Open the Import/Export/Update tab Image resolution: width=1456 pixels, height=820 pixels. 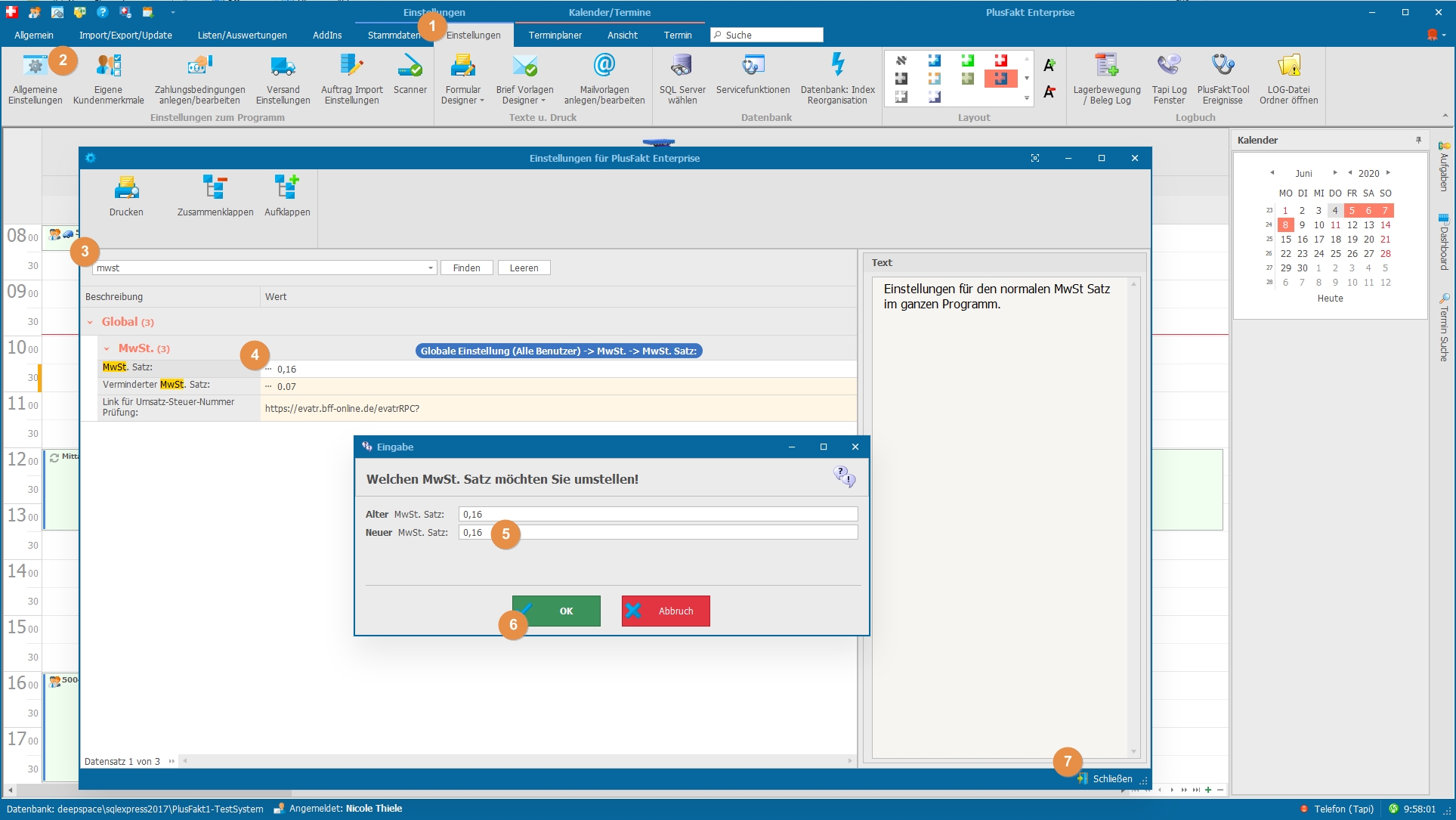tap(125, 36)
